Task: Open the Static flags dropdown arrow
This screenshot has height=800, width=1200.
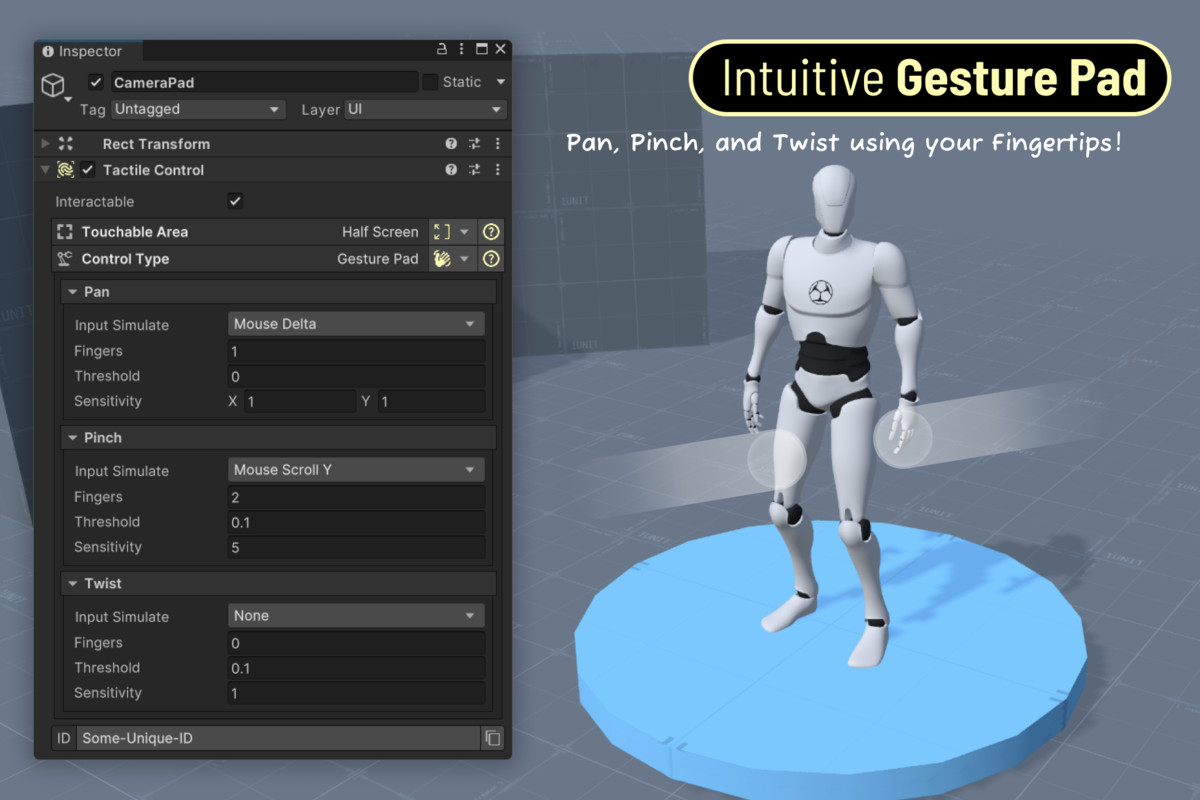Action: coord(501,82)
